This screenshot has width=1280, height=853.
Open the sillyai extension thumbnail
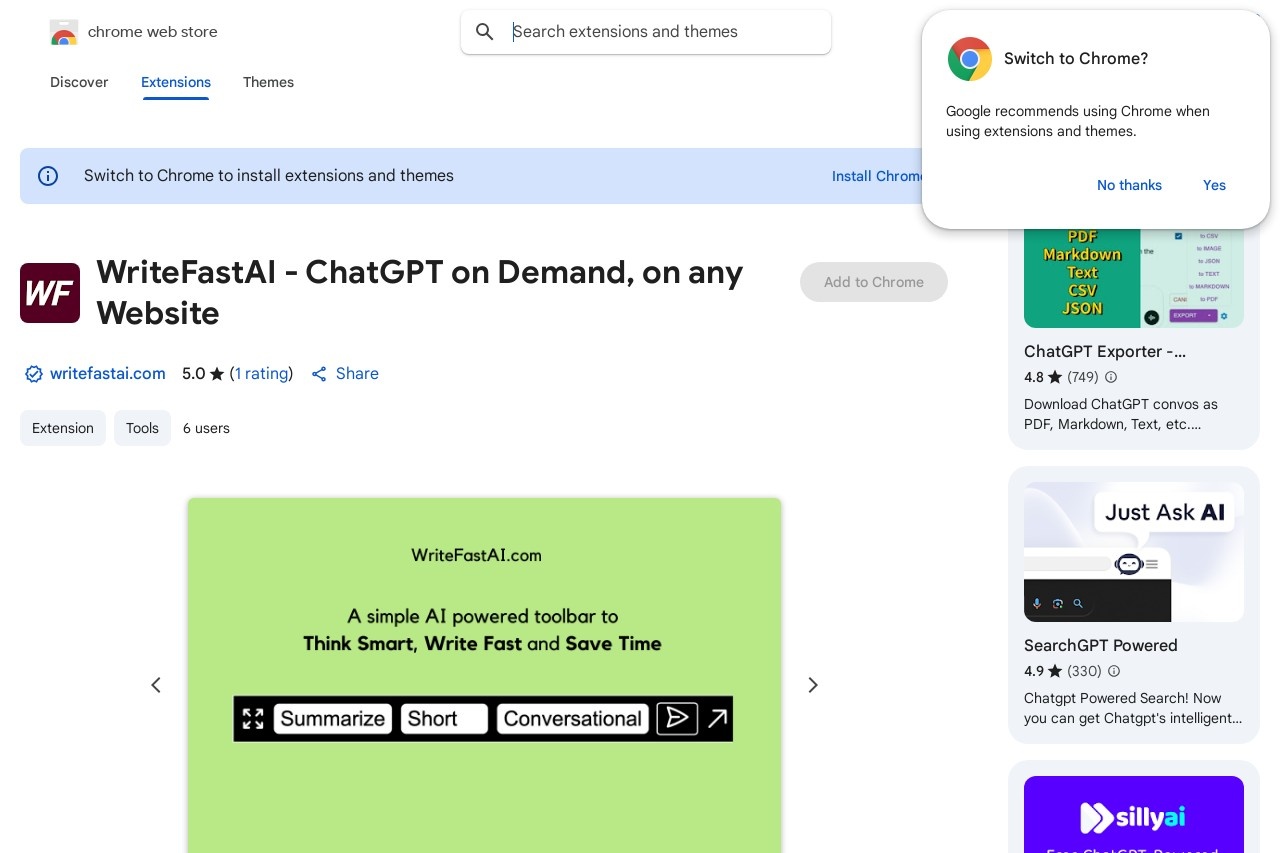pyautogui.click(x=1134, y=814)
